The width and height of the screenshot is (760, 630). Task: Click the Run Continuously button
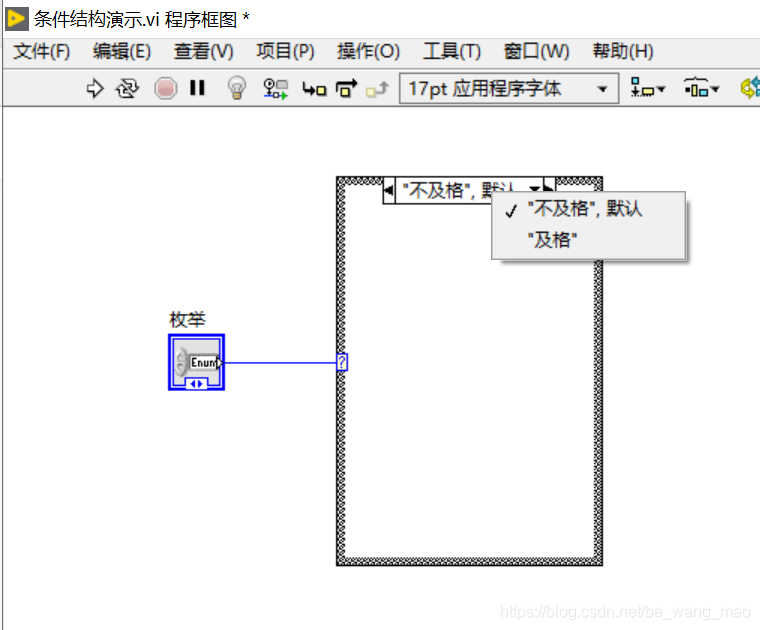(127, 89)
